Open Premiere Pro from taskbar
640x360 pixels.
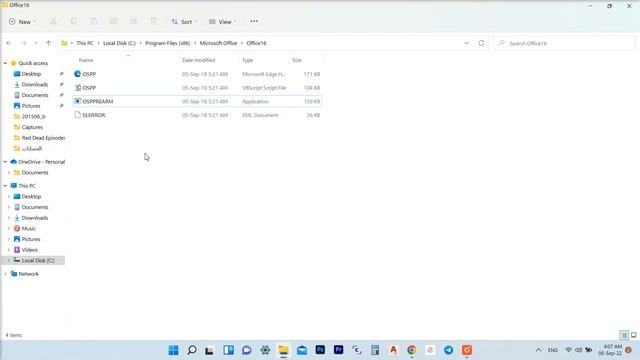click(338, 350)
